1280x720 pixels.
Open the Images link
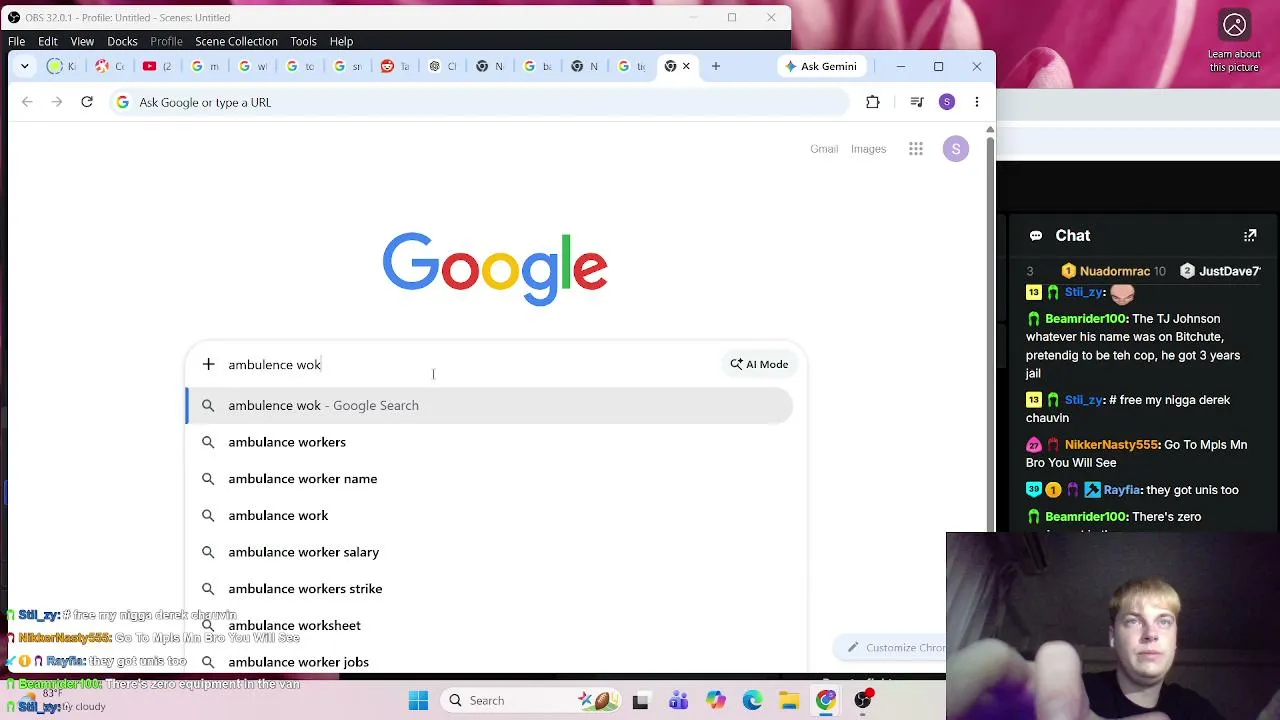868,149
